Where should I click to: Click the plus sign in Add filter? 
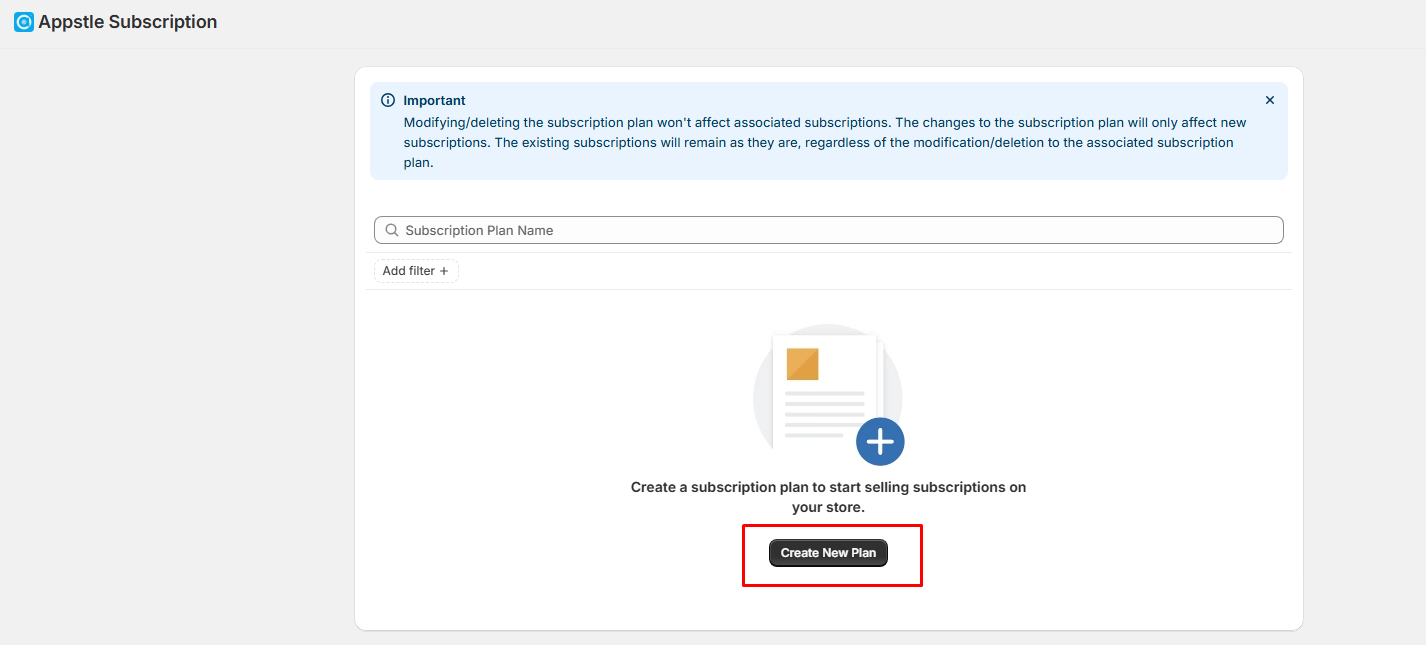point(444,271)
